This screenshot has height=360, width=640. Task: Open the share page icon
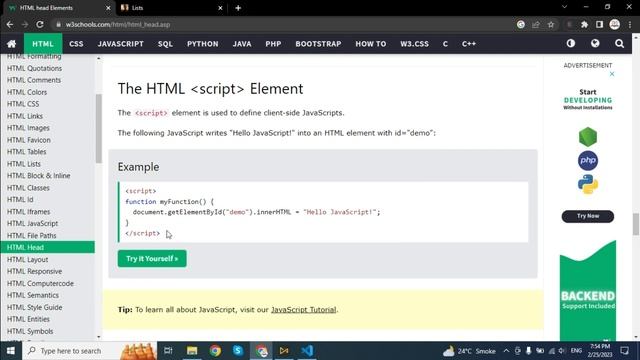tap(536, 24)
